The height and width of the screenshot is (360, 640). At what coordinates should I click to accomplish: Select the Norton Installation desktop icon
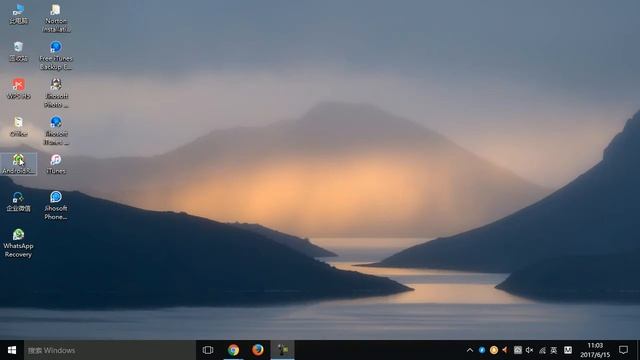[x=56, y=18]
